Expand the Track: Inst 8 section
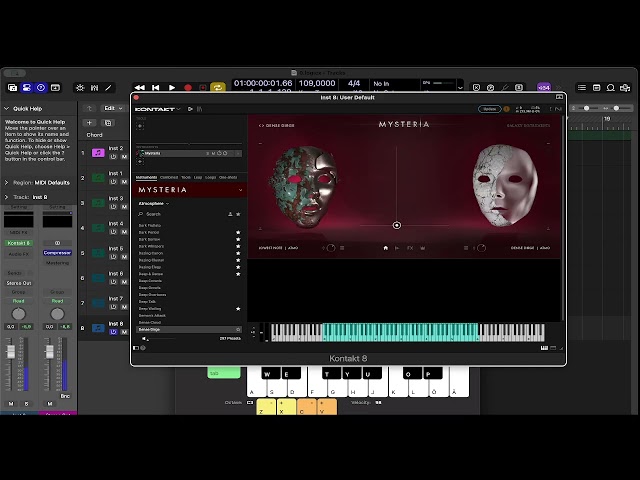The height and width of the screenshot is (480, 640). tap(7, 197)
